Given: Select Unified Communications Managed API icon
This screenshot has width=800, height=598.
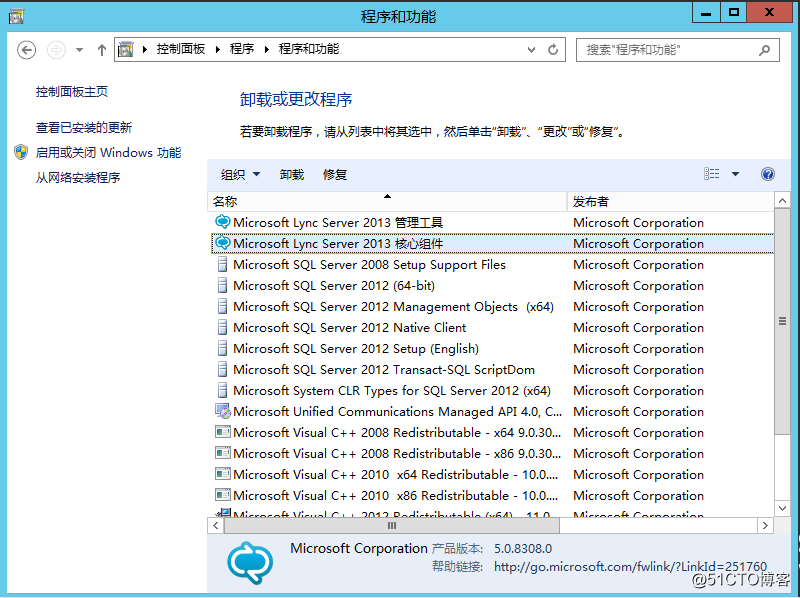Looking at the screenshot, I should [223, 411].
